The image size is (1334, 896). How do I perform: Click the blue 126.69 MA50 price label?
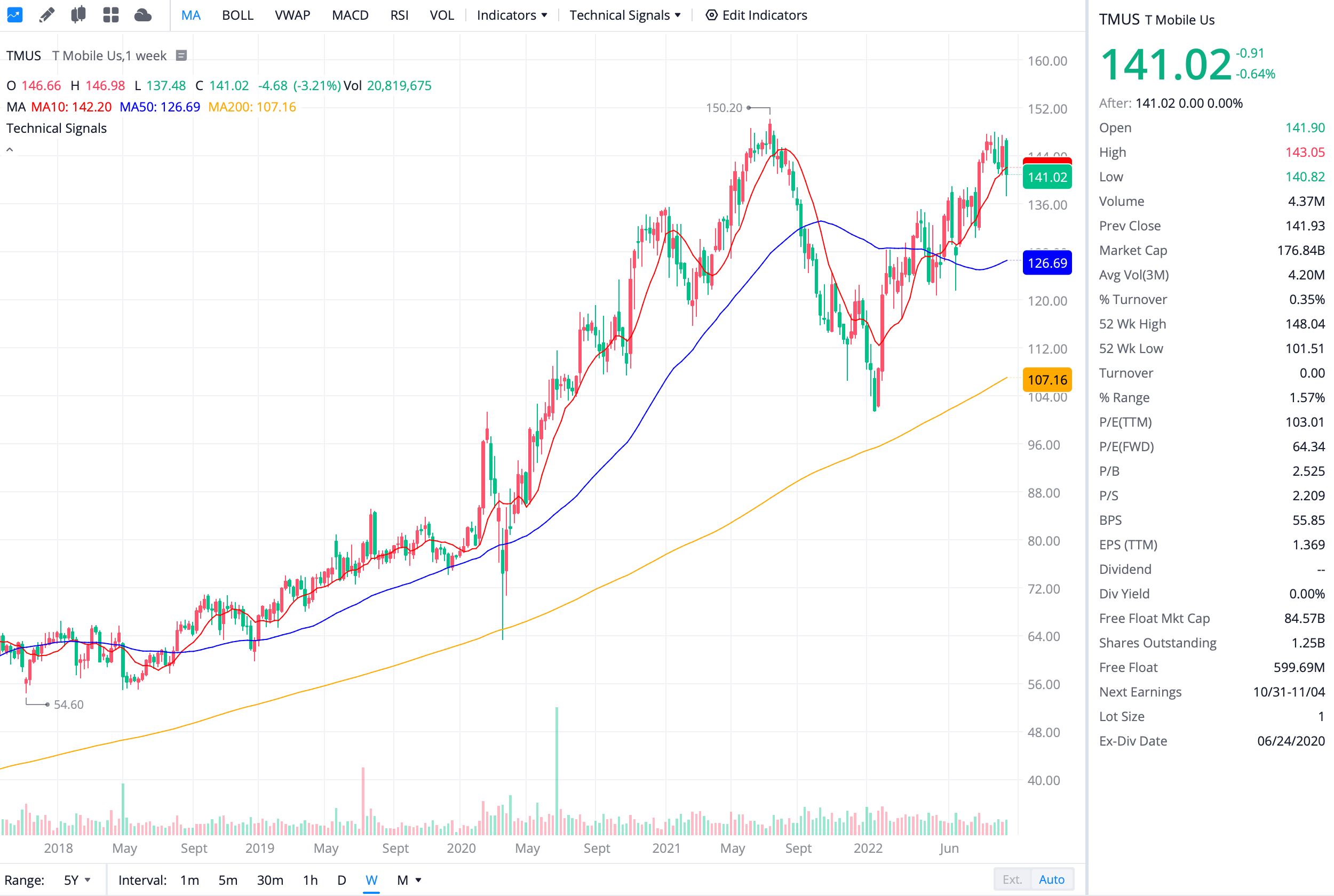coord(1046,263)
